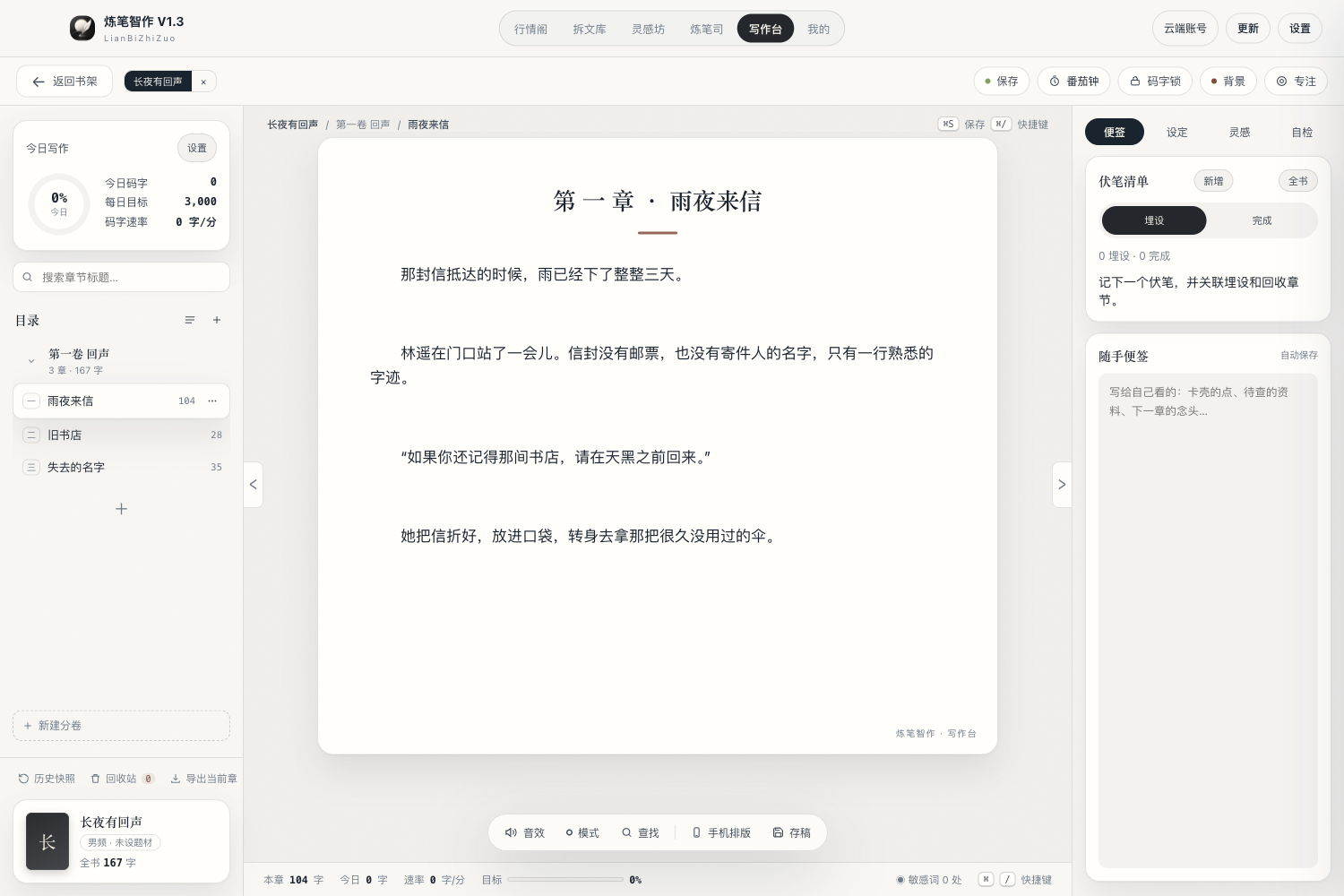Click 导出当前章 export link

point(204,779)
